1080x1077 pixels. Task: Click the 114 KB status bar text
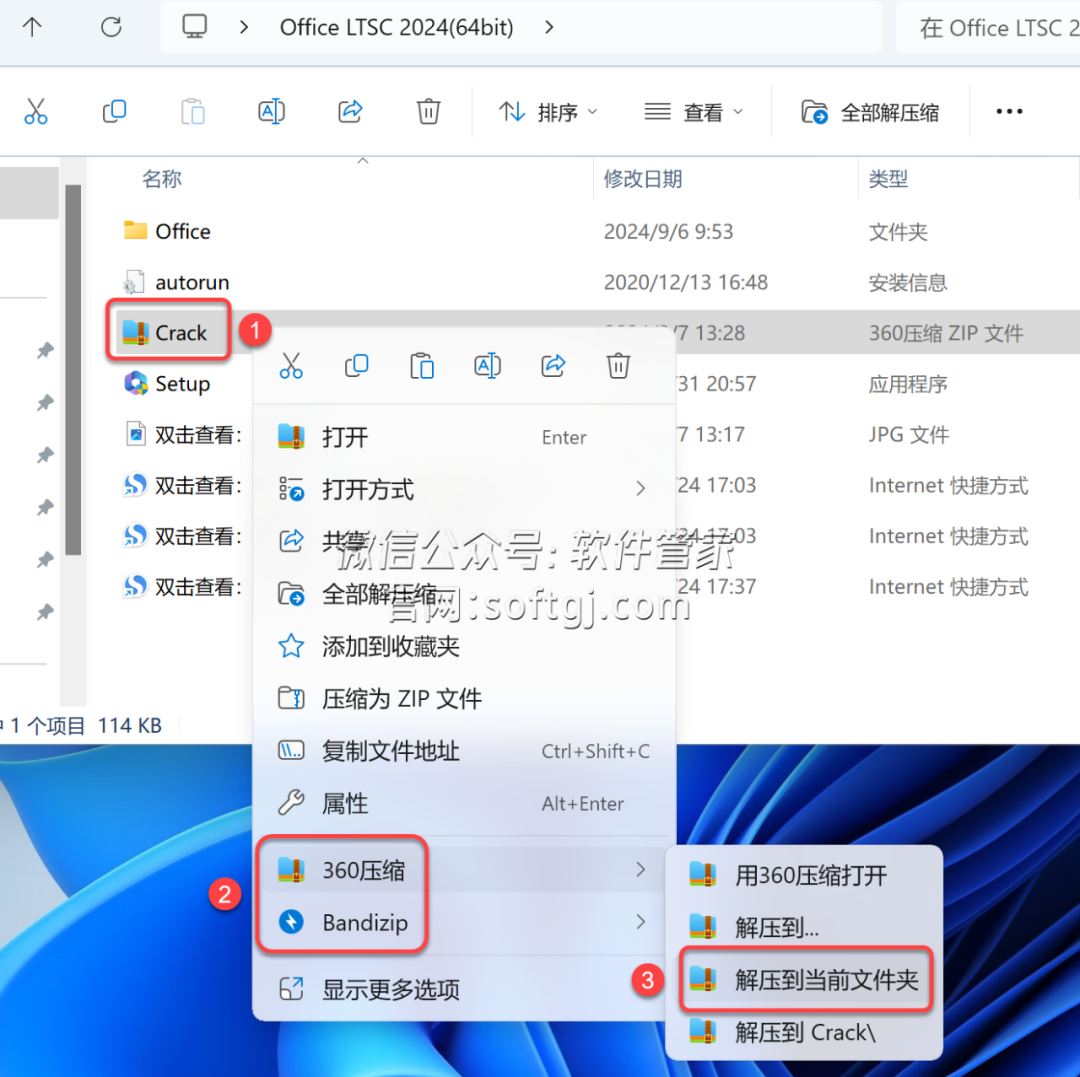pos(129,725)
